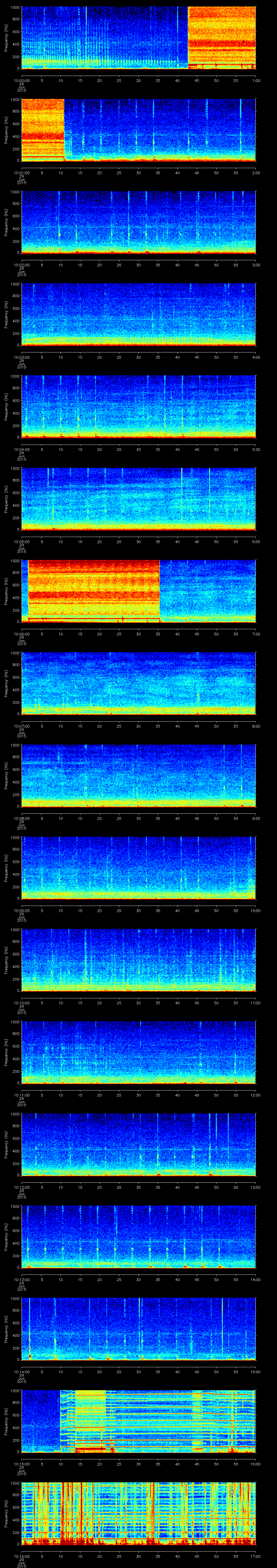Click the 10:08:00 start time label
277x1568 pixels.
click(x=21, y=818)
